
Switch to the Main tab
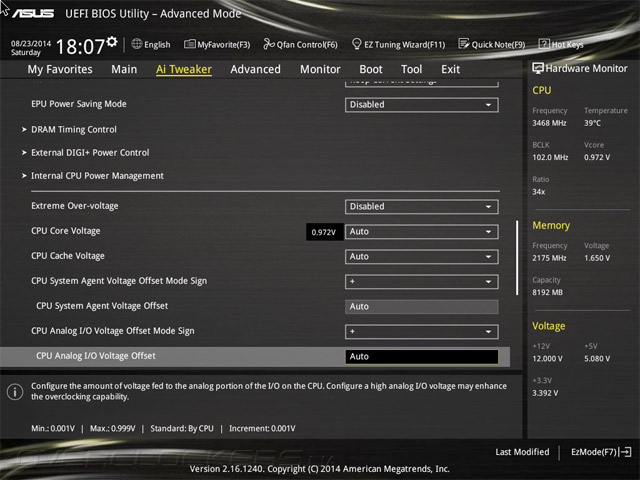point(124,69)
